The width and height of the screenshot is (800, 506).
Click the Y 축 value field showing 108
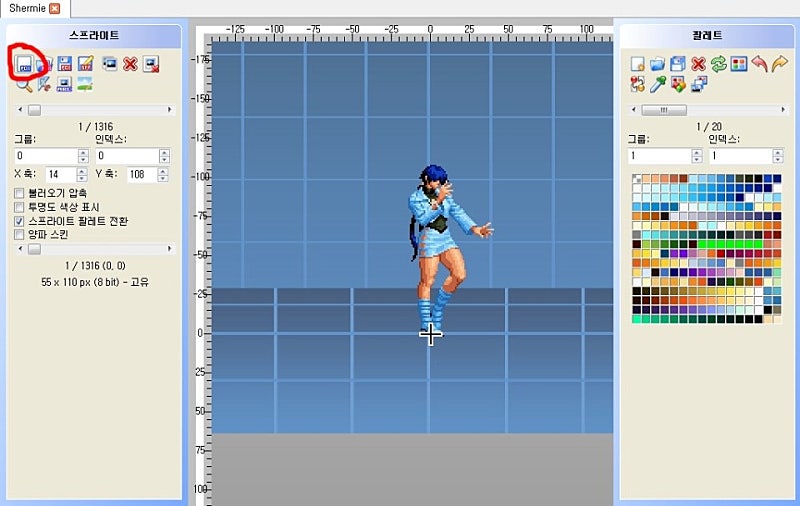click(142, 174)
